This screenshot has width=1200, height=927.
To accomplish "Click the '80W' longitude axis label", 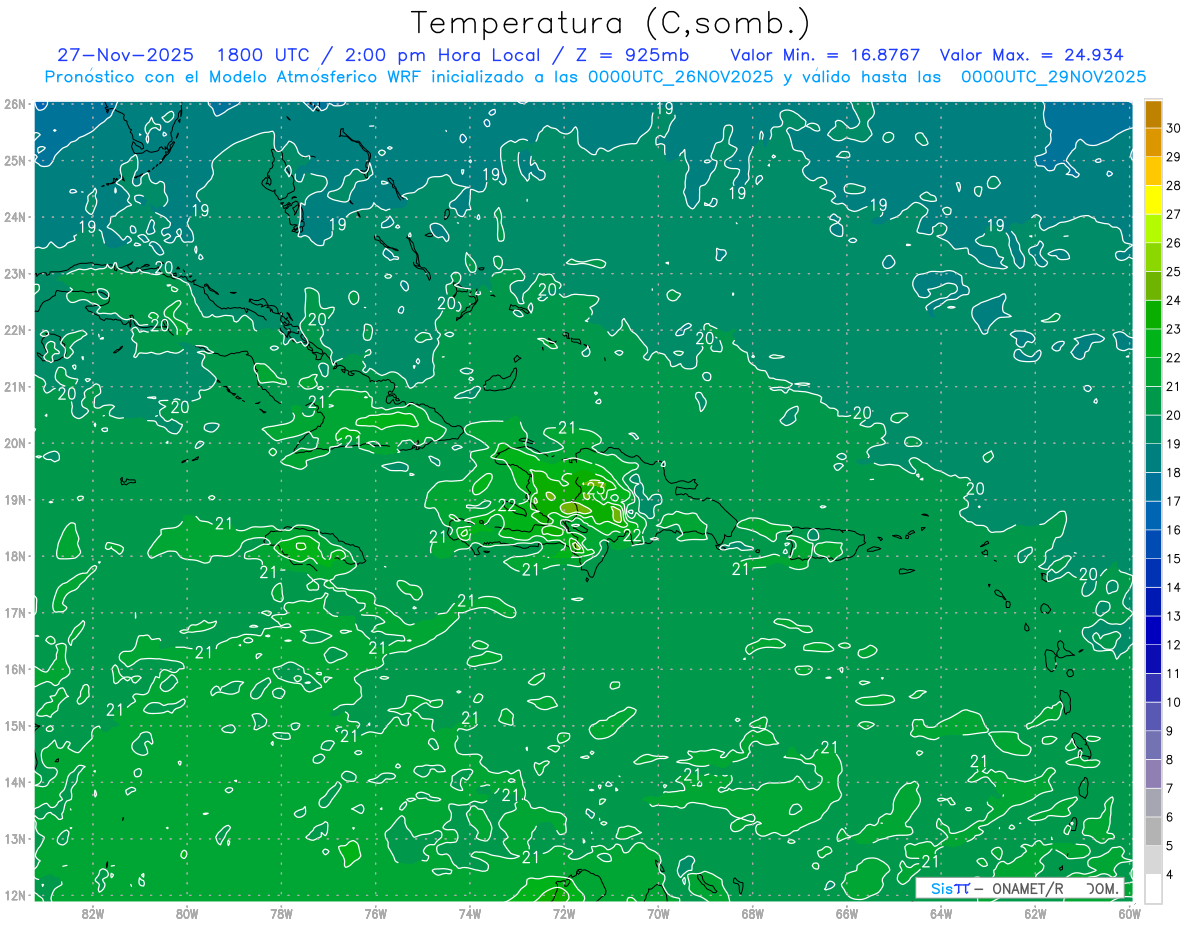I will pos(187,913).
